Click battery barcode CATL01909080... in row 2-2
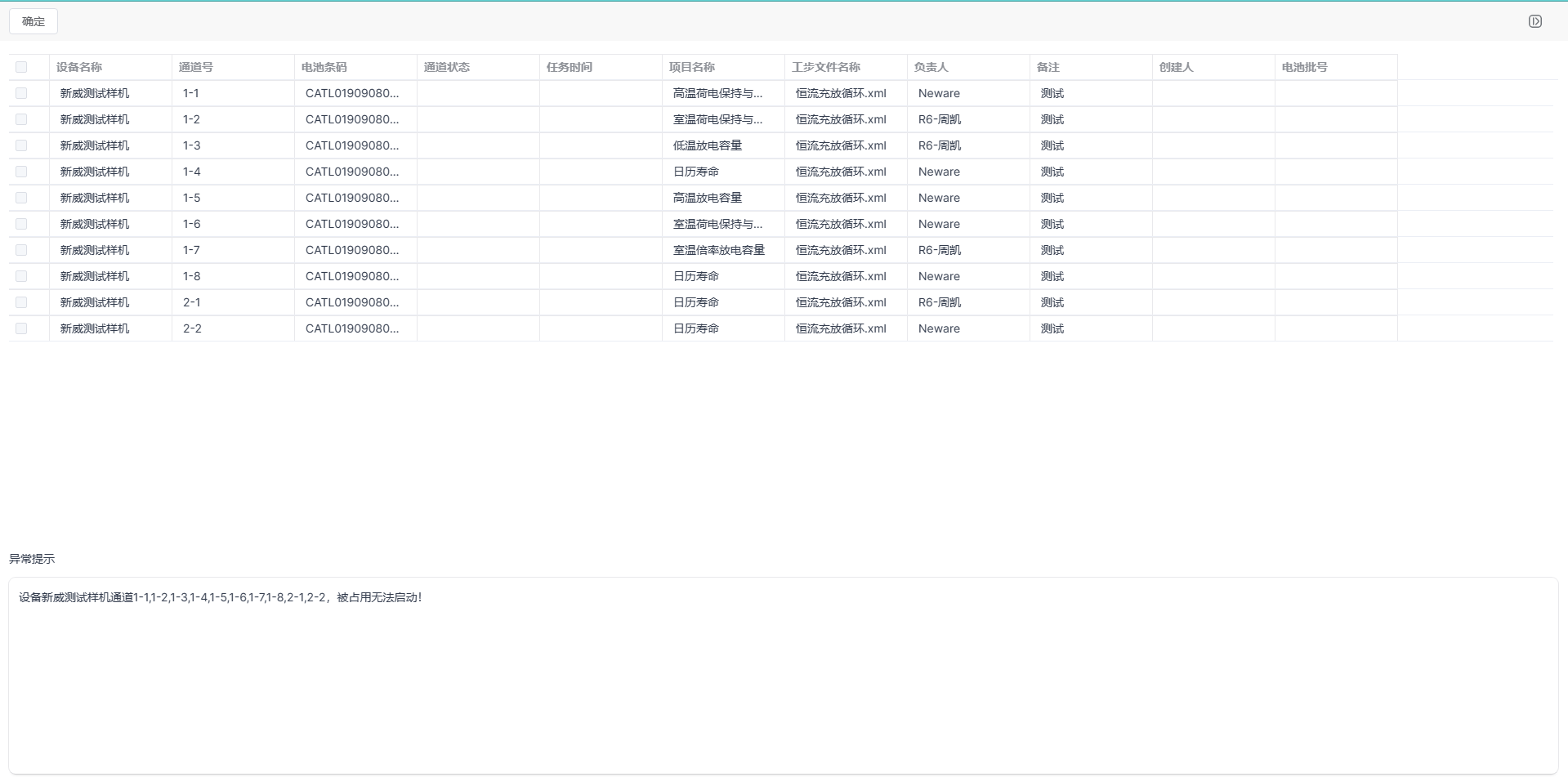Screen dimensions: 1568x777 point(352,328)
